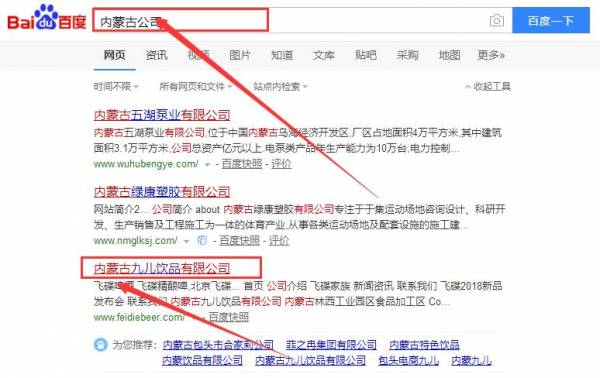
Task: Open 百度快照 for www.feidiebeer.com result
Action: pos(228,317)
